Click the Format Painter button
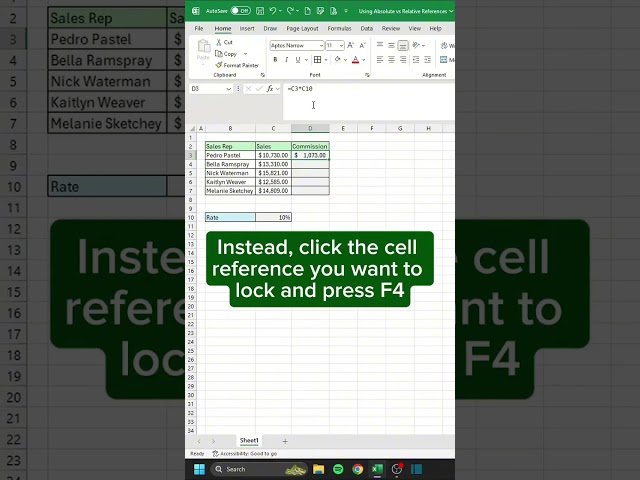640x480 pixels. pyautogui.click(x=237, y=65)
